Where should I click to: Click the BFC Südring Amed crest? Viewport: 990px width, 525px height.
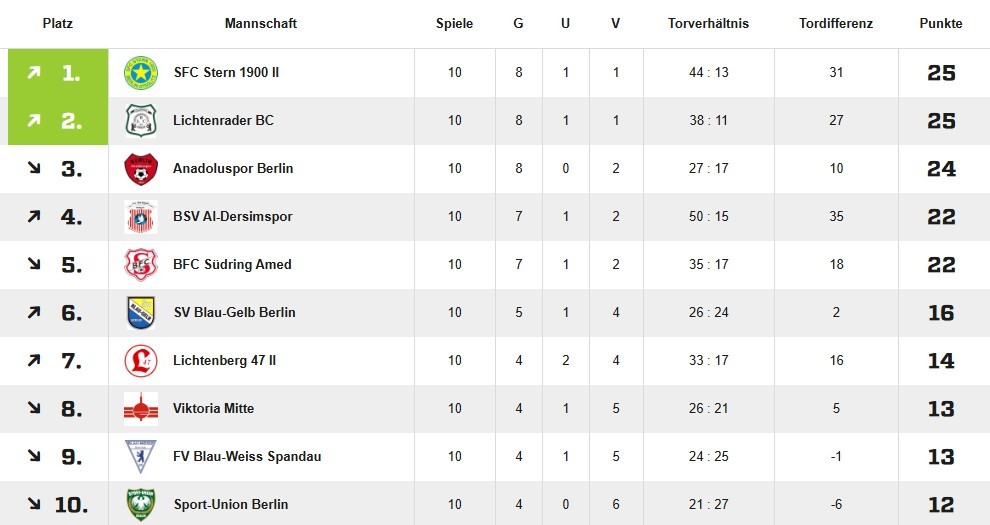(x=140, y=265)
